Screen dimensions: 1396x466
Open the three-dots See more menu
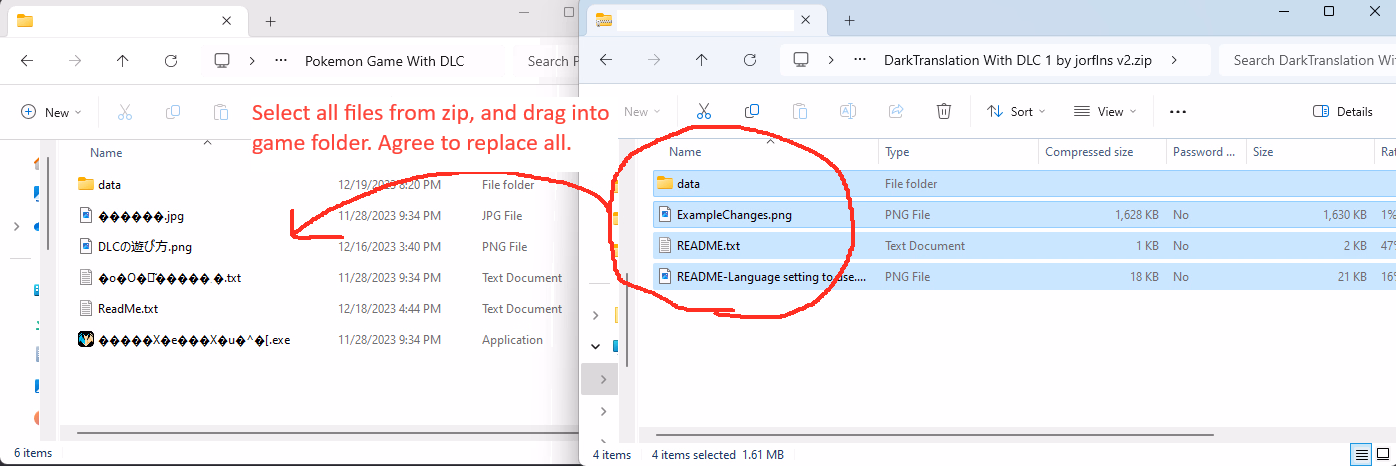1177,112
